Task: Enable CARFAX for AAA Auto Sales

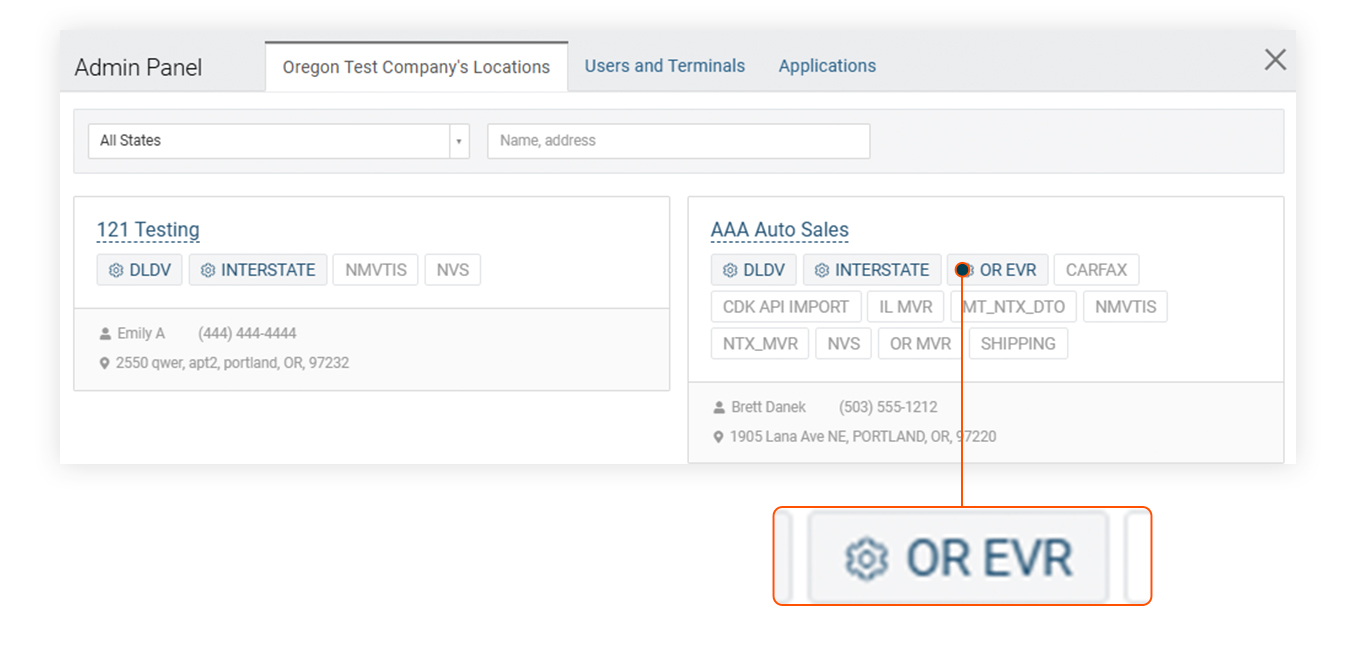Action: (1096, 270)
